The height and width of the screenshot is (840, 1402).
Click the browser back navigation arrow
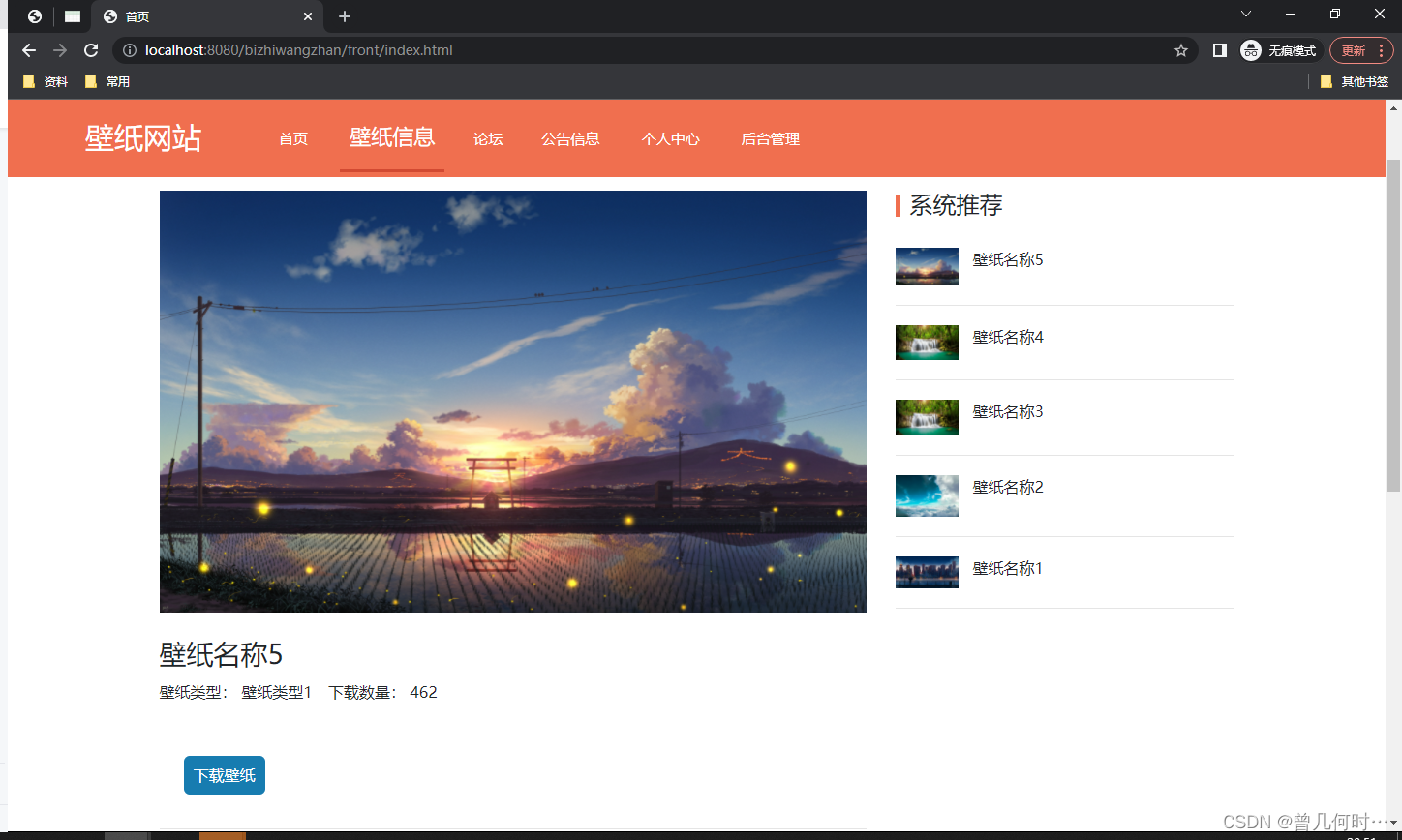pos(28,50)
